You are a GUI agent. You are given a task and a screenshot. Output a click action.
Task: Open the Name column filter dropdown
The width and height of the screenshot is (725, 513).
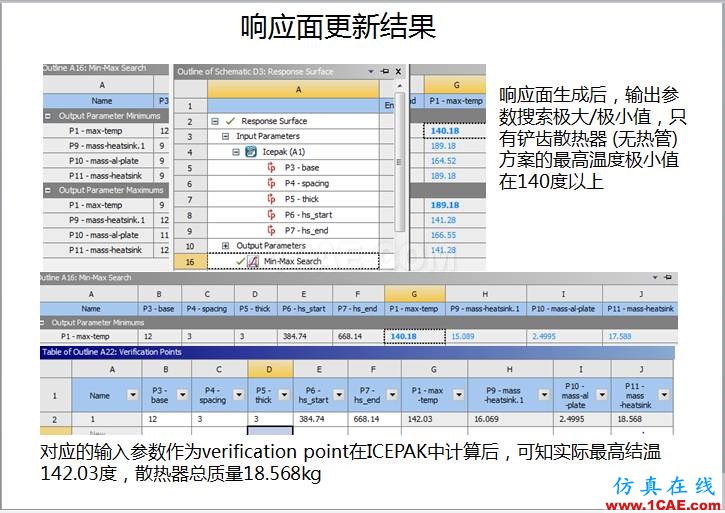[133, 395]
